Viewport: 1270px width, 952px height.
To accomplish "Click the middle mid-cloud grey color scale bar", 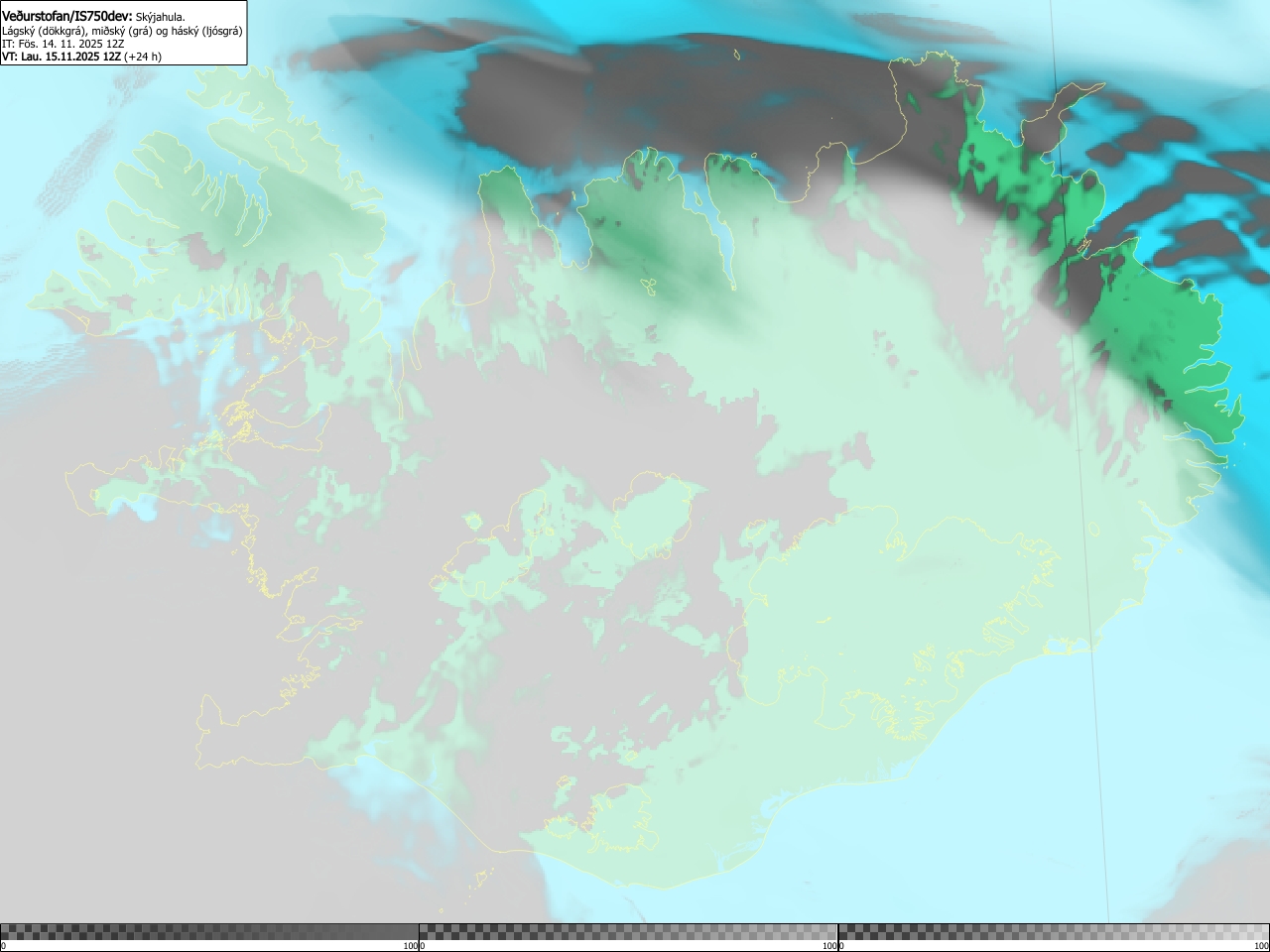I will click(628, 931).
